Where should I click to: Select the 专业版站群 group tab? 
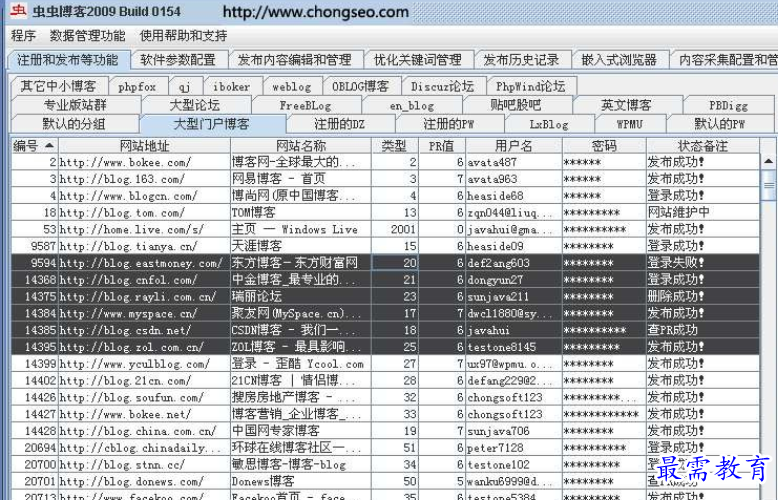(x=75, y=105)
